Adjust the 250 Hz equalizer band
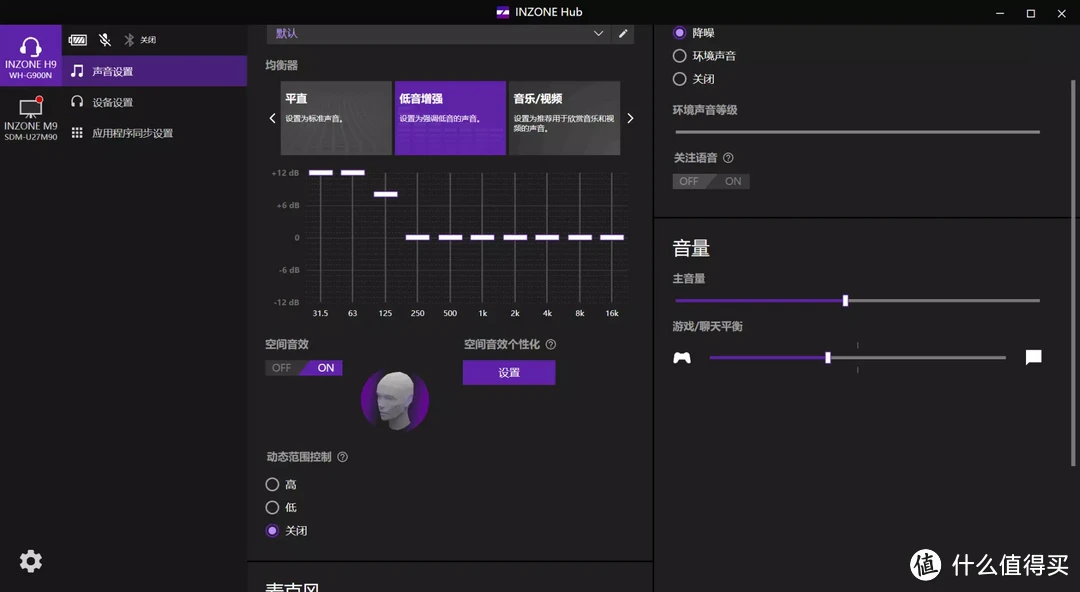 click(417, 237)
